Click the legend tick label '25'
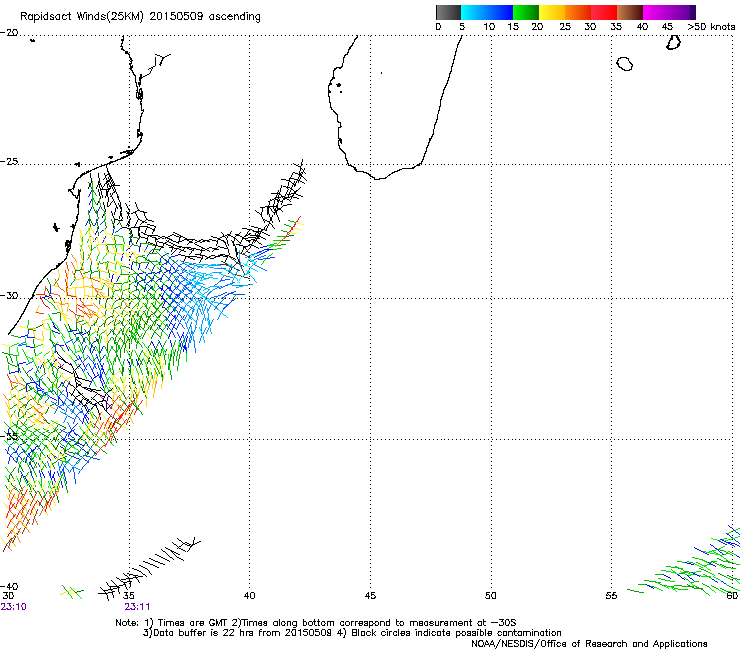Screen dimensions: 740x650 [565, 27]
